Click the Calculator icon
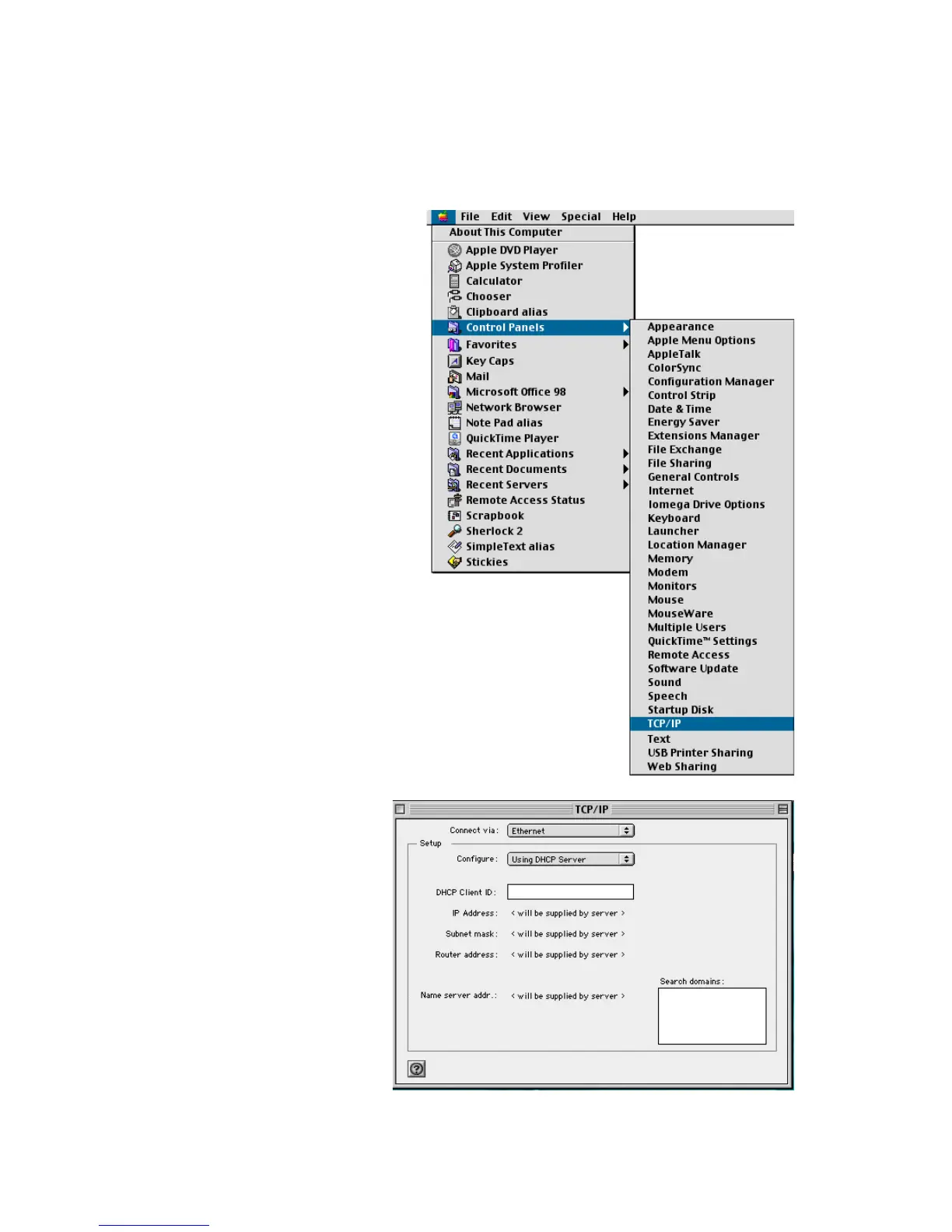 point(455,281)
